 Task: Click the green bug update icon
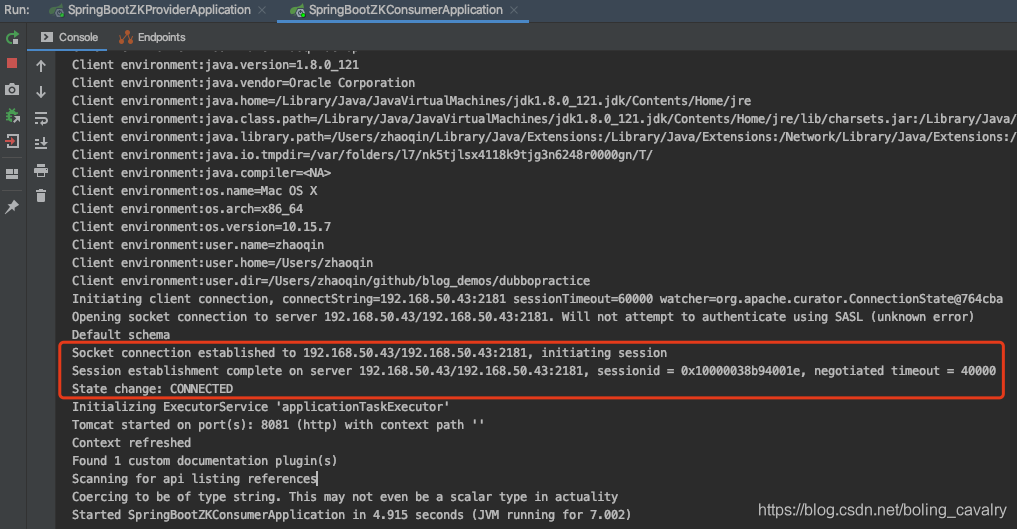tap(12, 116)
